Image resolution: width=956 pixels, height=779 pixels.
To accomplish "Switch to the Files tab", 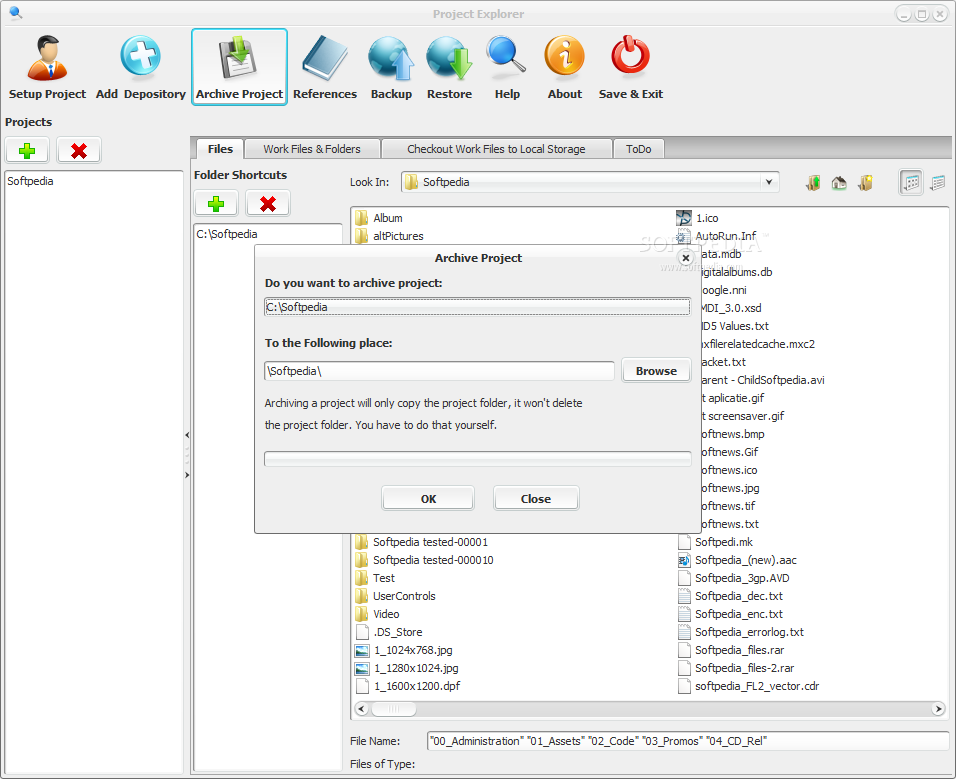I will point(220,149).
